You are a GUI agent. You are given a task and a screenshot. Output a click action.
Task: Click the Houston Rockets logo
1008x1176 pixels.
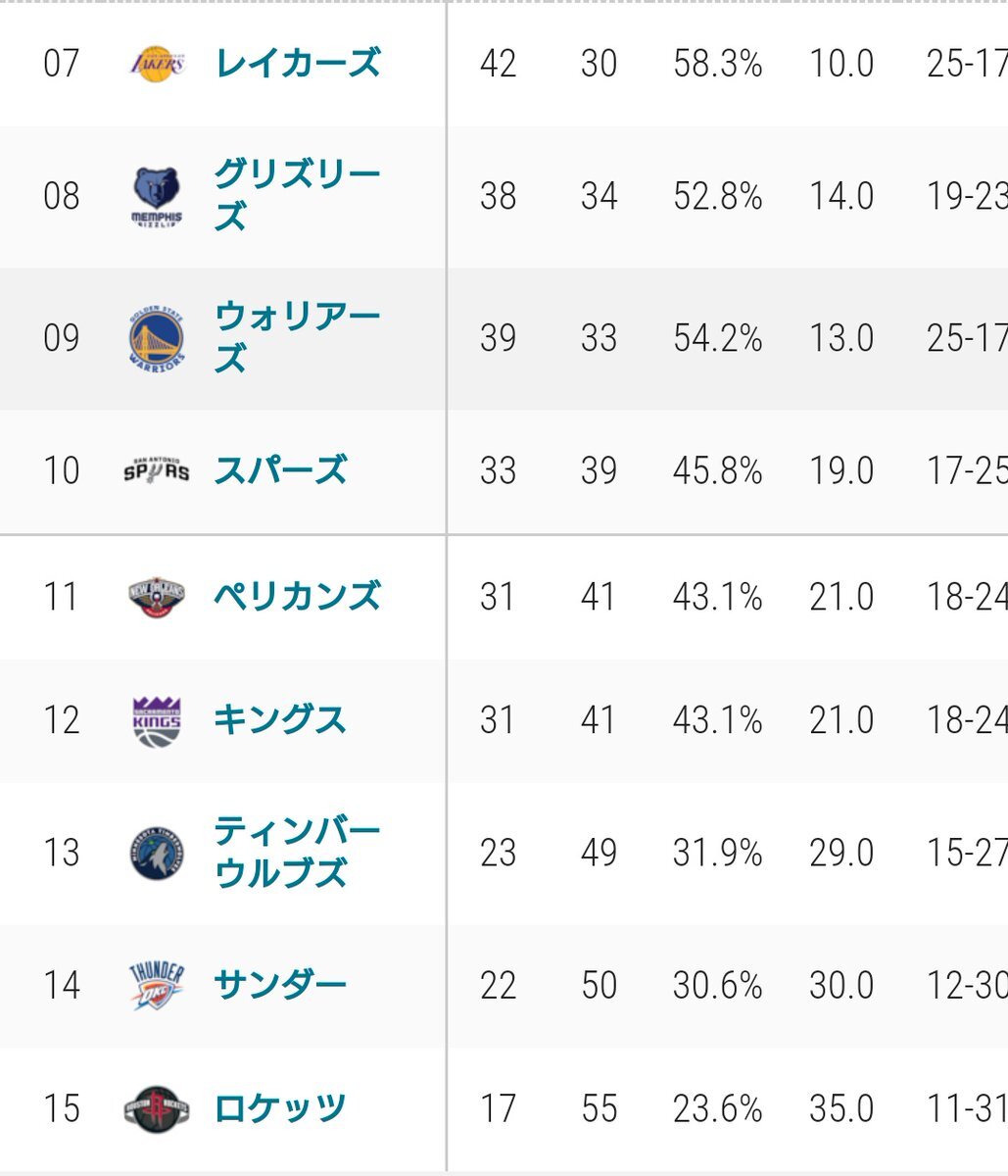click(157, 1109)
